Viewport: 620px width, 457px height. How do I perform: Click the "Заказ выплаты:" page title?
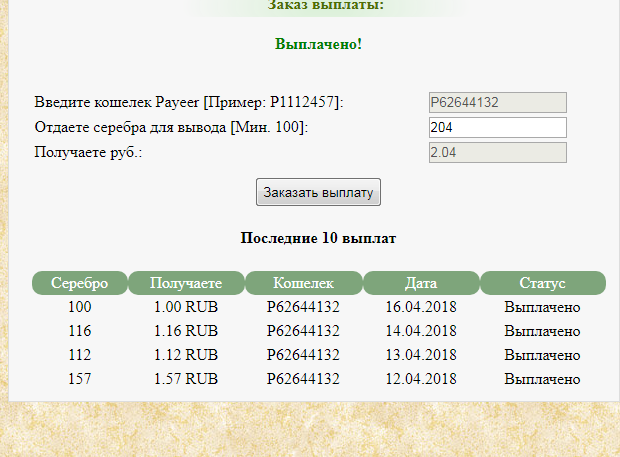(325, 6)
